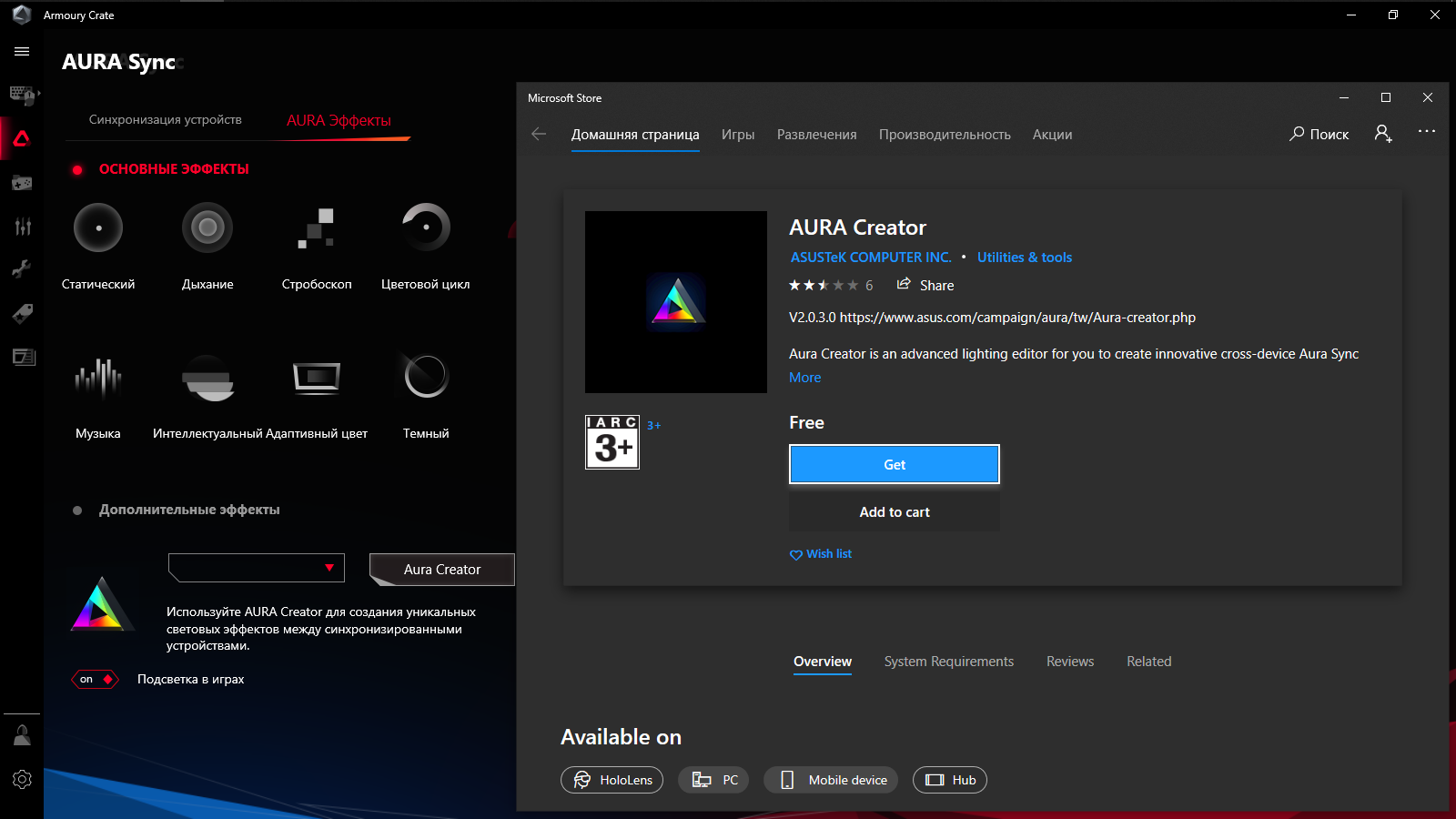1456x819 pixels.
Task: Select the Стробоскоп strobe effect icon
Action: point(317,228)
